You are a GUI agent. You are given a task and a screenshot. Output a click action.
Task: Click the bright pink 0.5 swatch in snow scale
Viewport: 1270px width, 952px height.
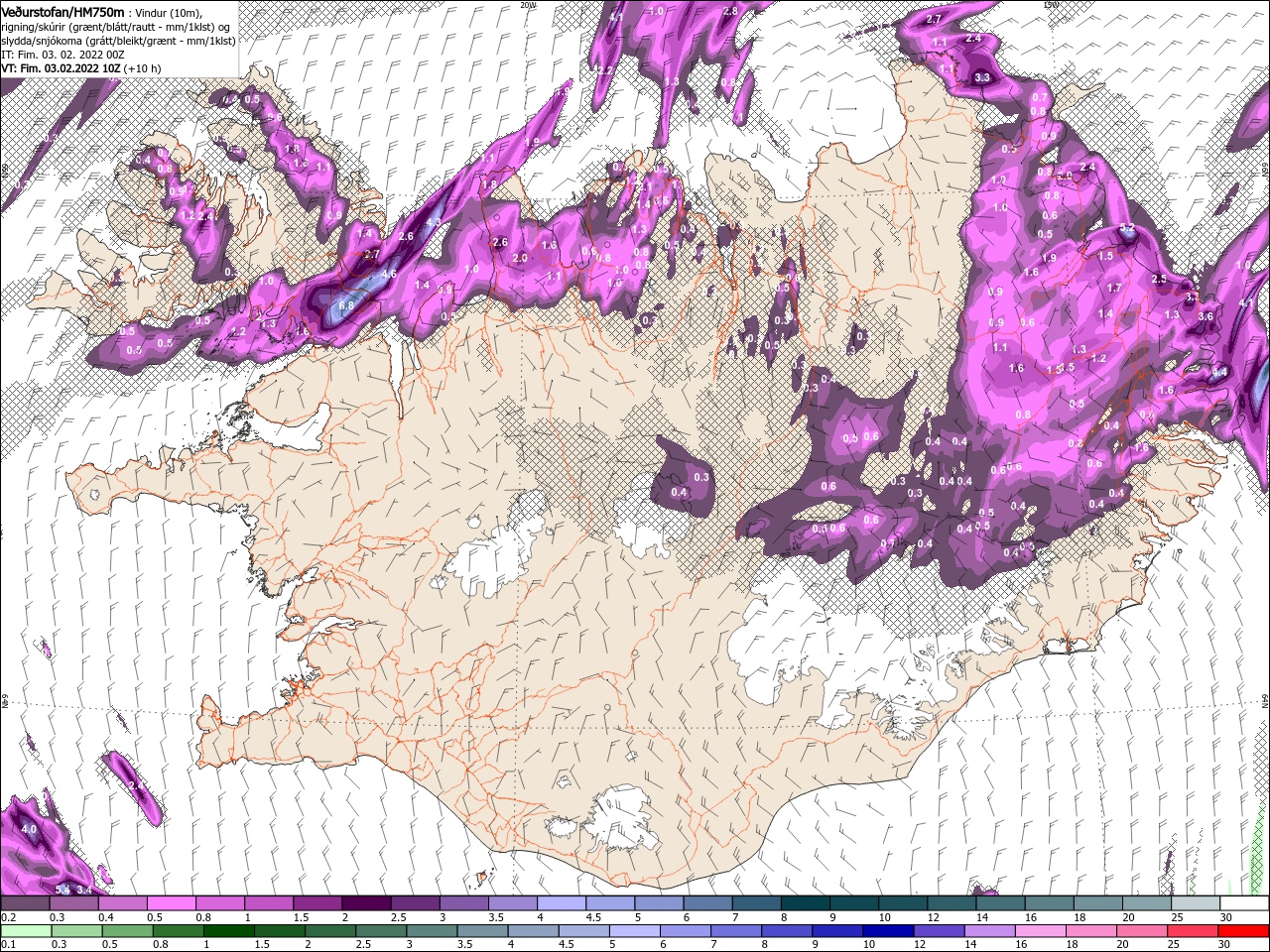click(x=171, y=903)
